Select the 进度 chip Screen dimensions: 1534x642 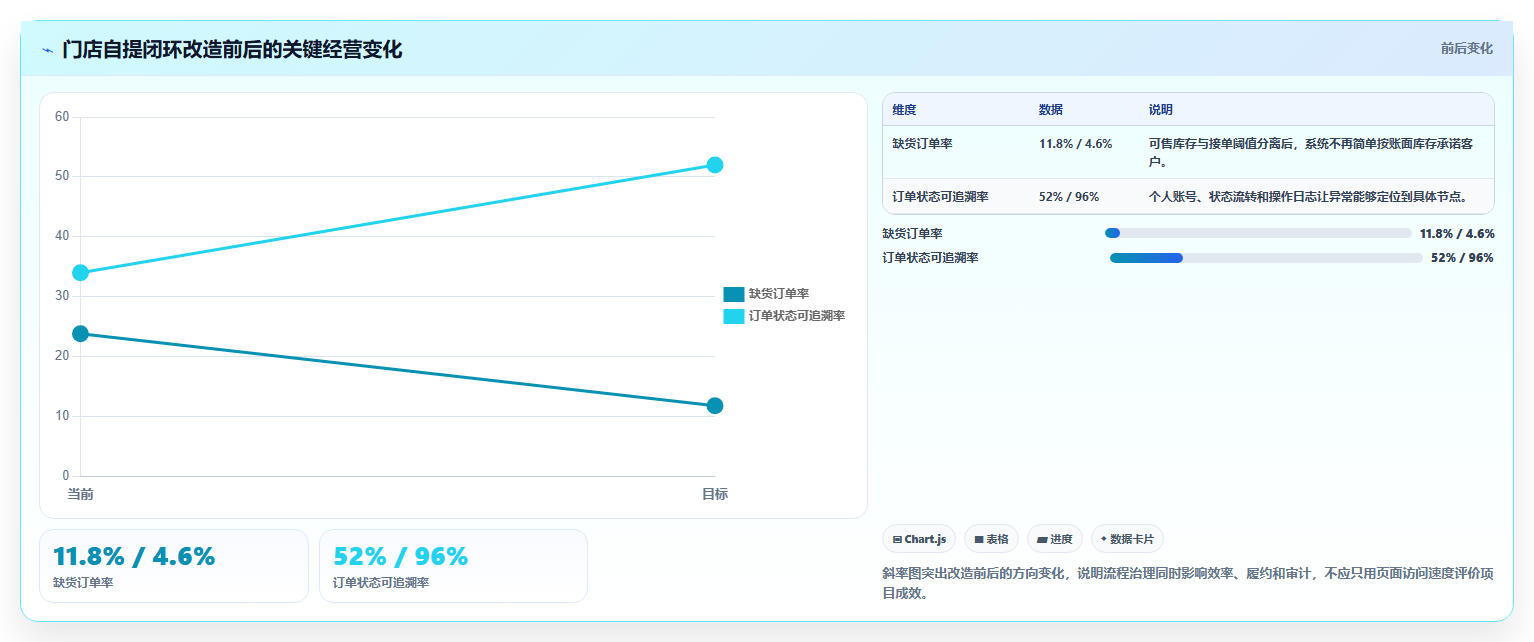click(x=1055, y=539)
